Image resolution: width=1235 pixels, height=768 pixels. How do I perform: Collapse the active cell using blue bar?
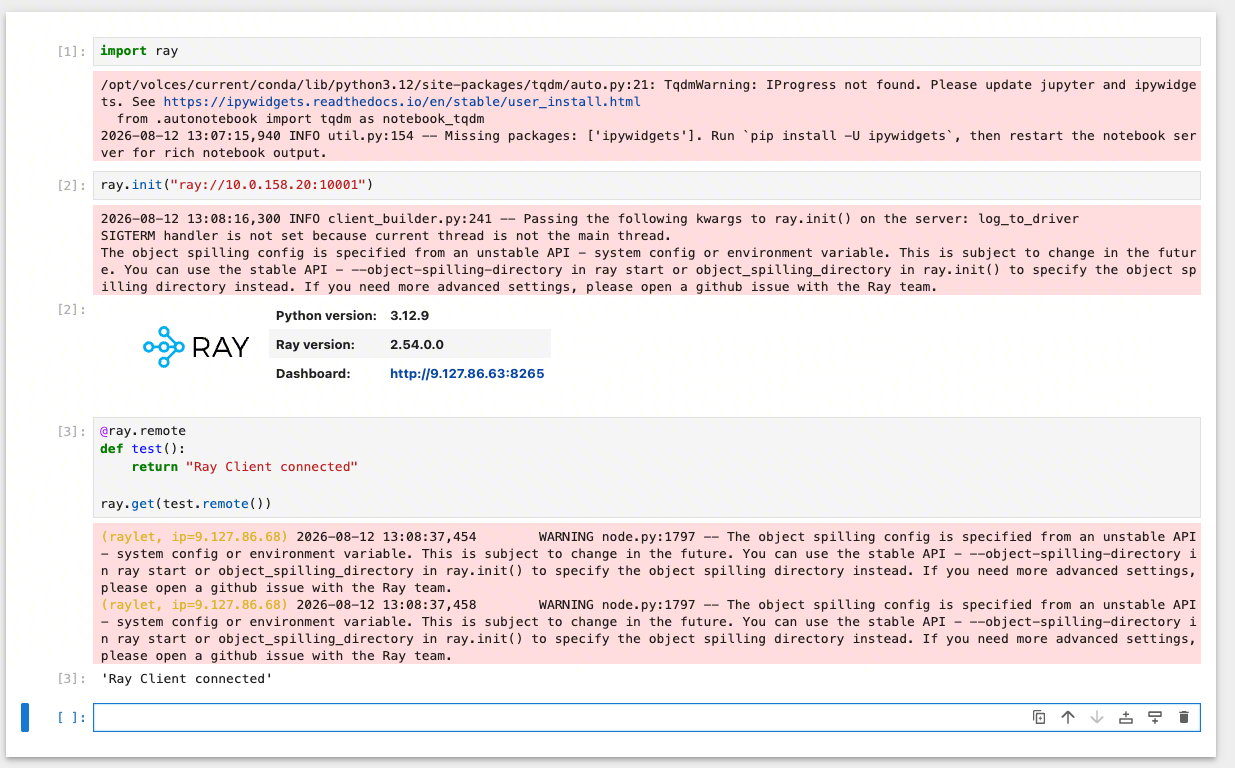[x=25, y=717]
